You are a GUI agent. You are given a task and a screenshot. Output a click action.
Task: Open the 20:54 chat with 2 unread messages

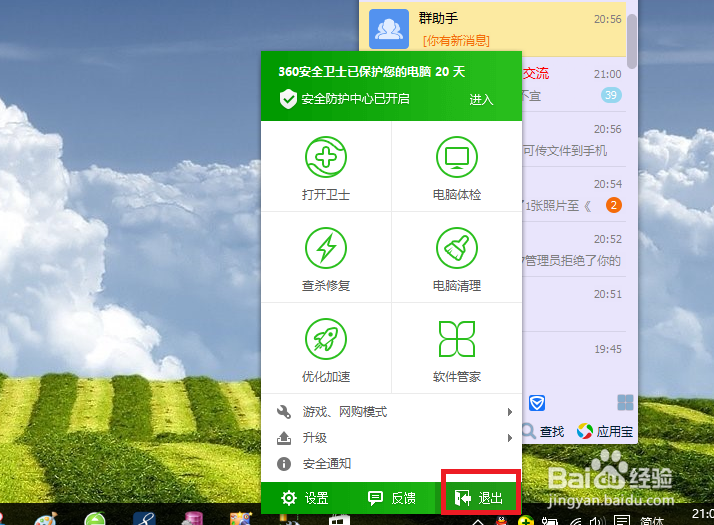click(x=574, y=194)
